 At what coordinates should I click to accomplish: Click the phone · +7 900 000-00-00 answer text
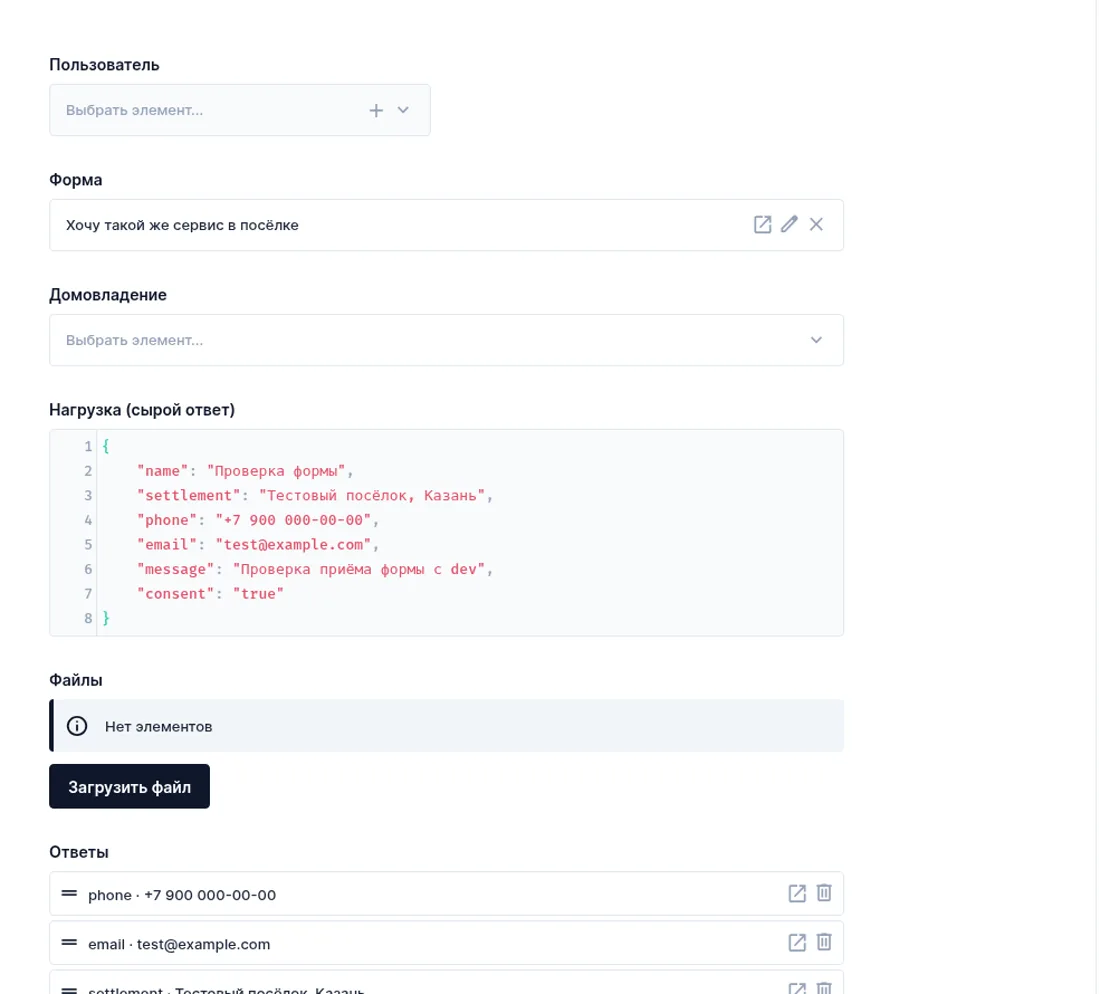(182, 895)
